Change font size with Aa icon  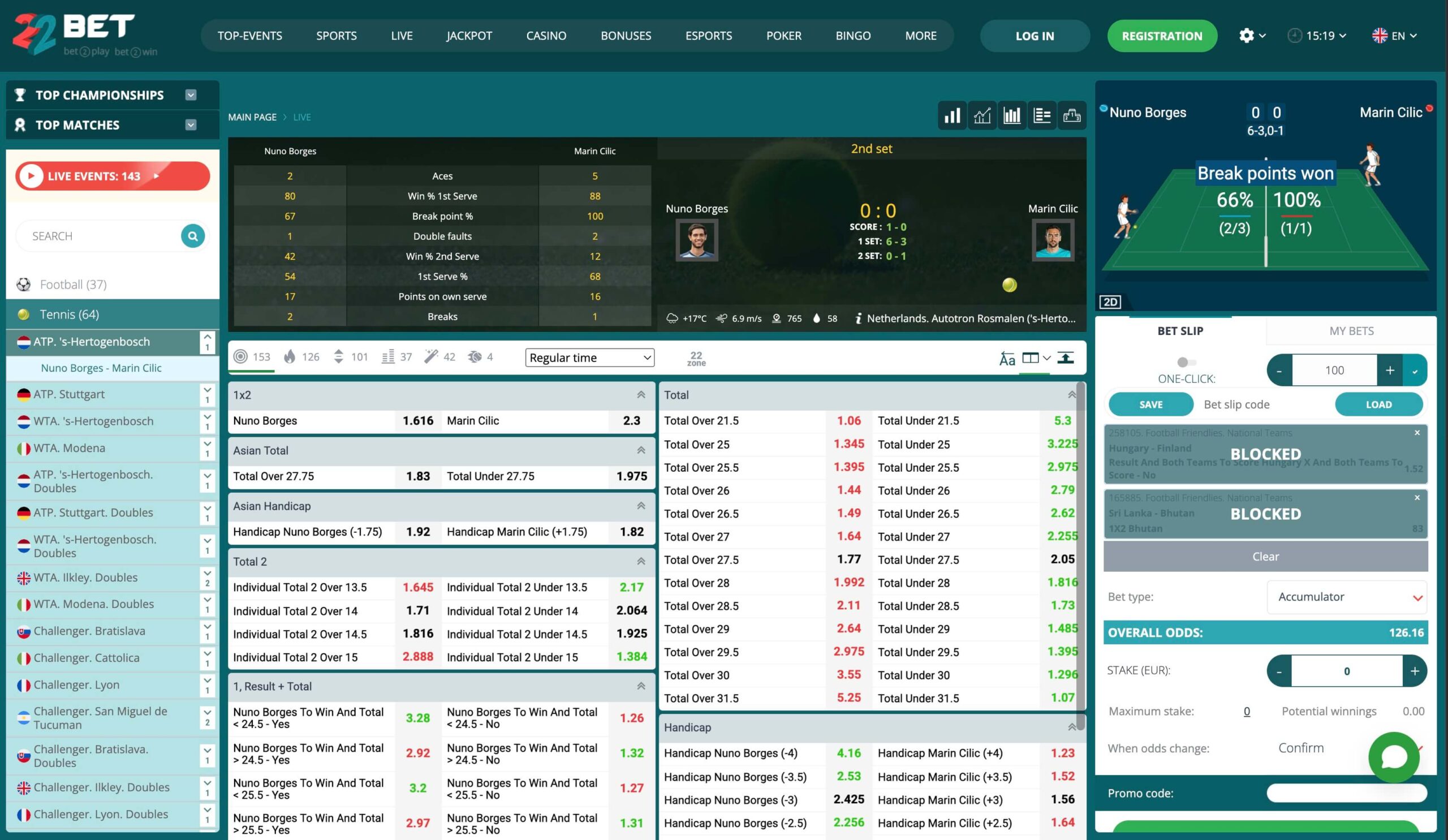point(1007,359)
